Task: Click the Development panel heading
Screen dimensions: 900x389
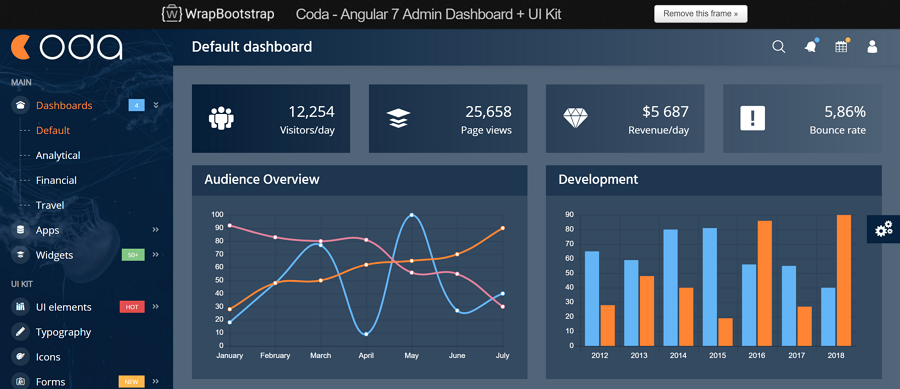Action: [598, 180]
